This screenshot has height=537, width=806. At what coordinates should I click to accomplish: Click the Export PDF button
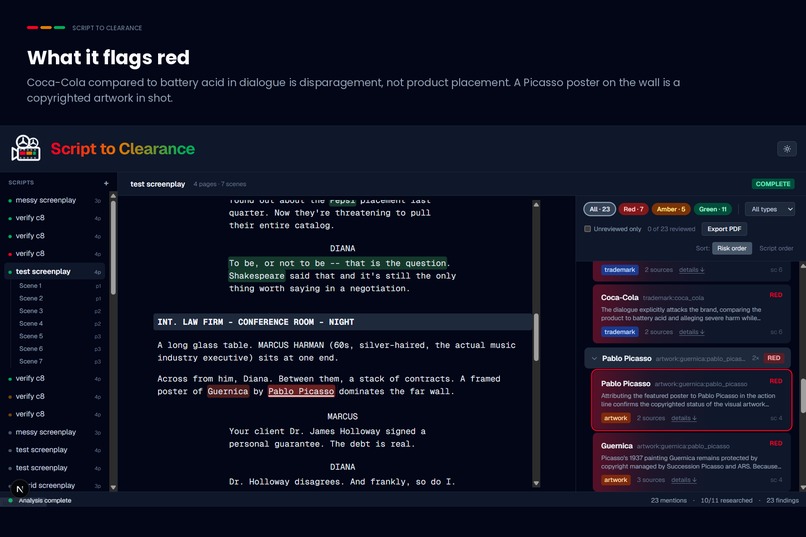click(724, 229)
